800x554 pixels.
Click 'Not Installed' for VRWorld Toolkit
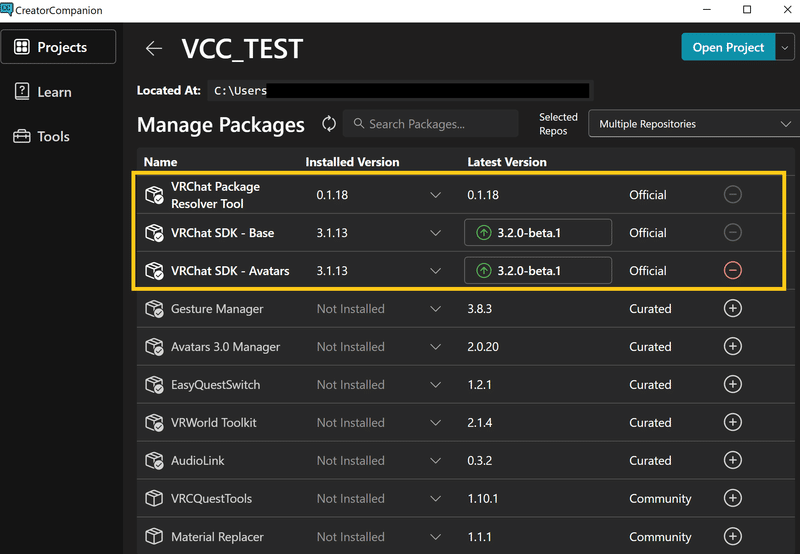[x=351, y=422]
